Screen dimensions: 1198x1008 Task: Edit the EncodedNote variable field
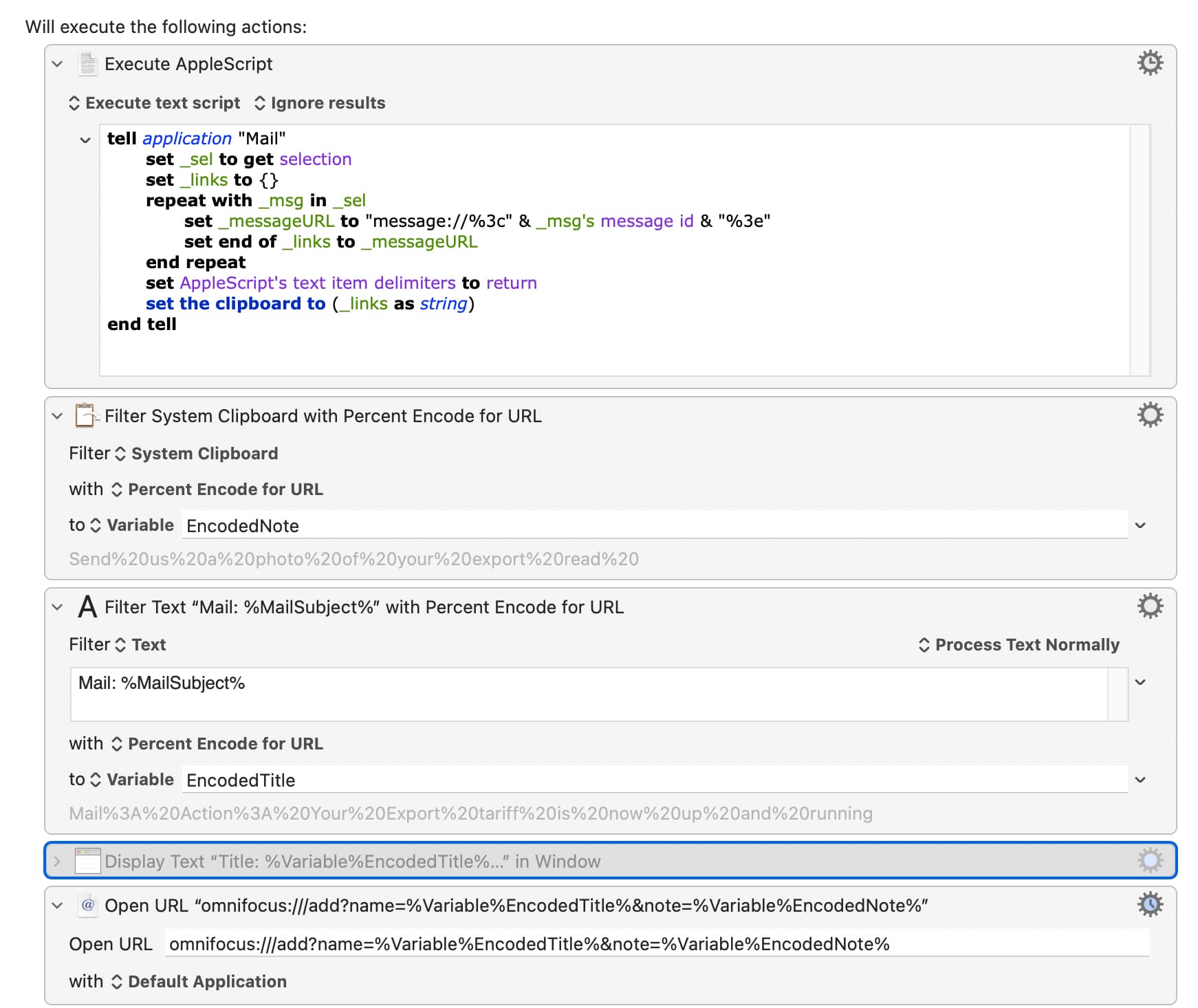point(654,525)
